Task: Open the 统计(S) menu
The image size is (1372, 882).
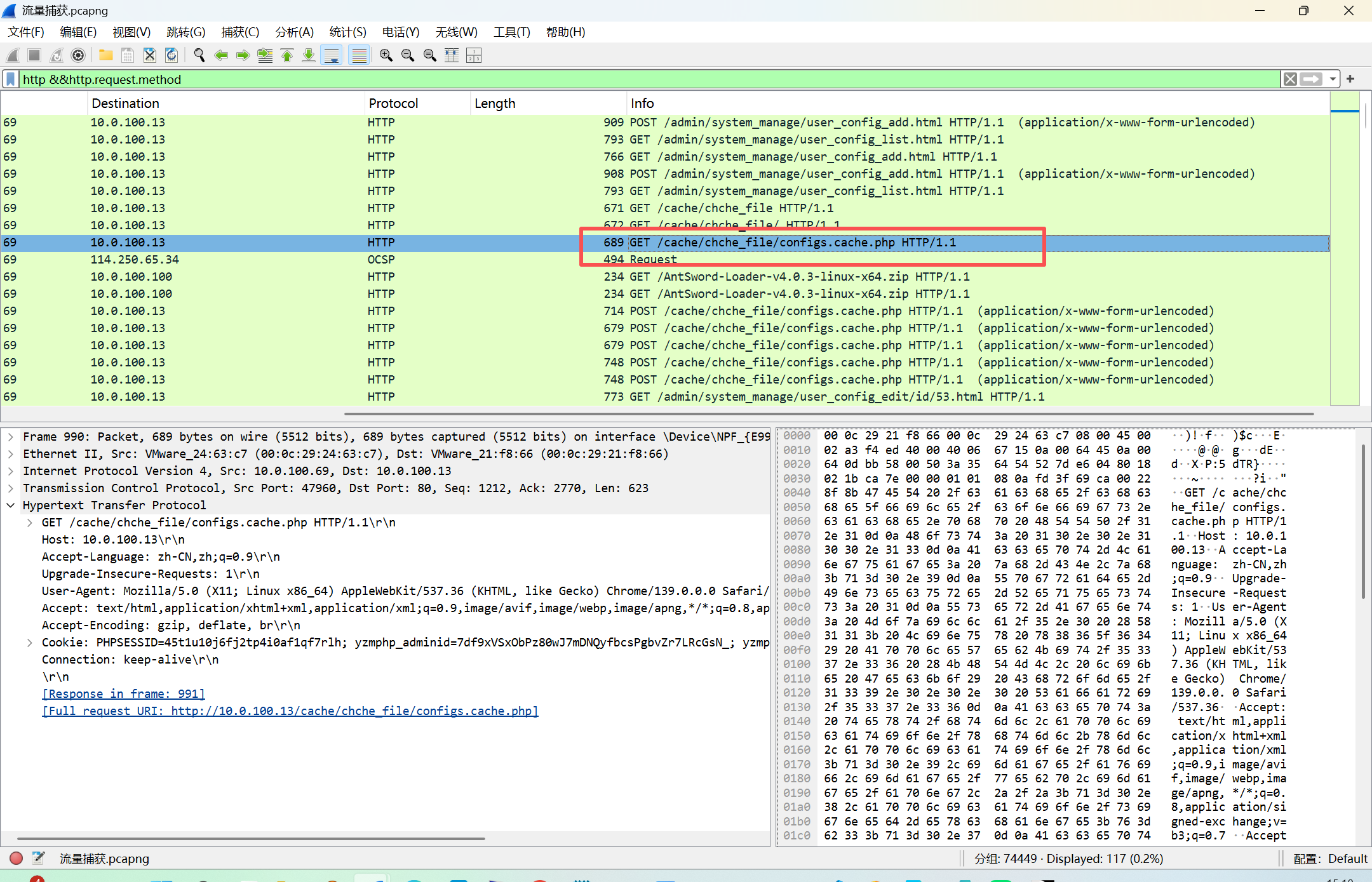Action: pyautogui.click(x=347, y=32)
